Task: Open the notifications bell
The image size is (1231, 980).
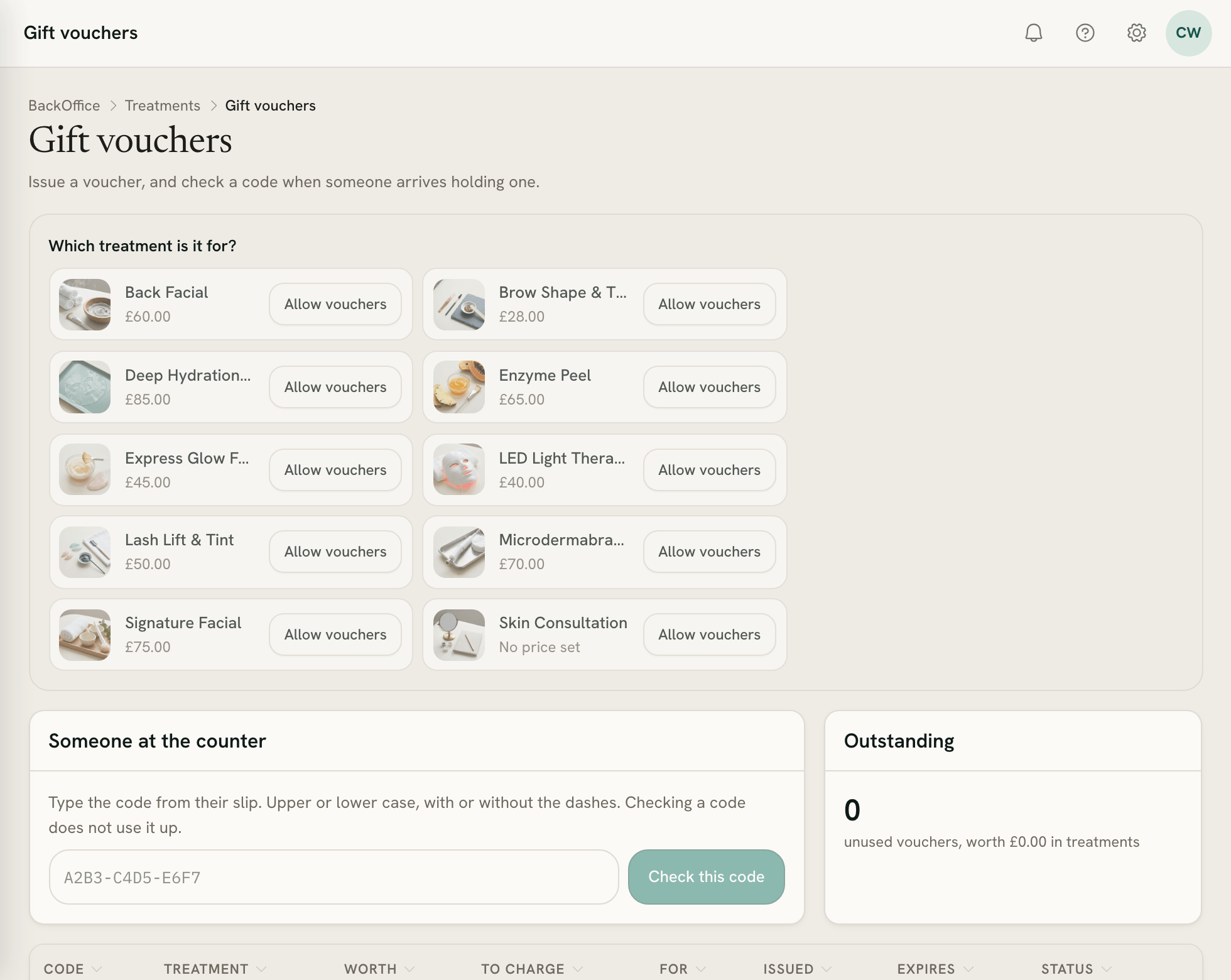Action: point(1033,33)
